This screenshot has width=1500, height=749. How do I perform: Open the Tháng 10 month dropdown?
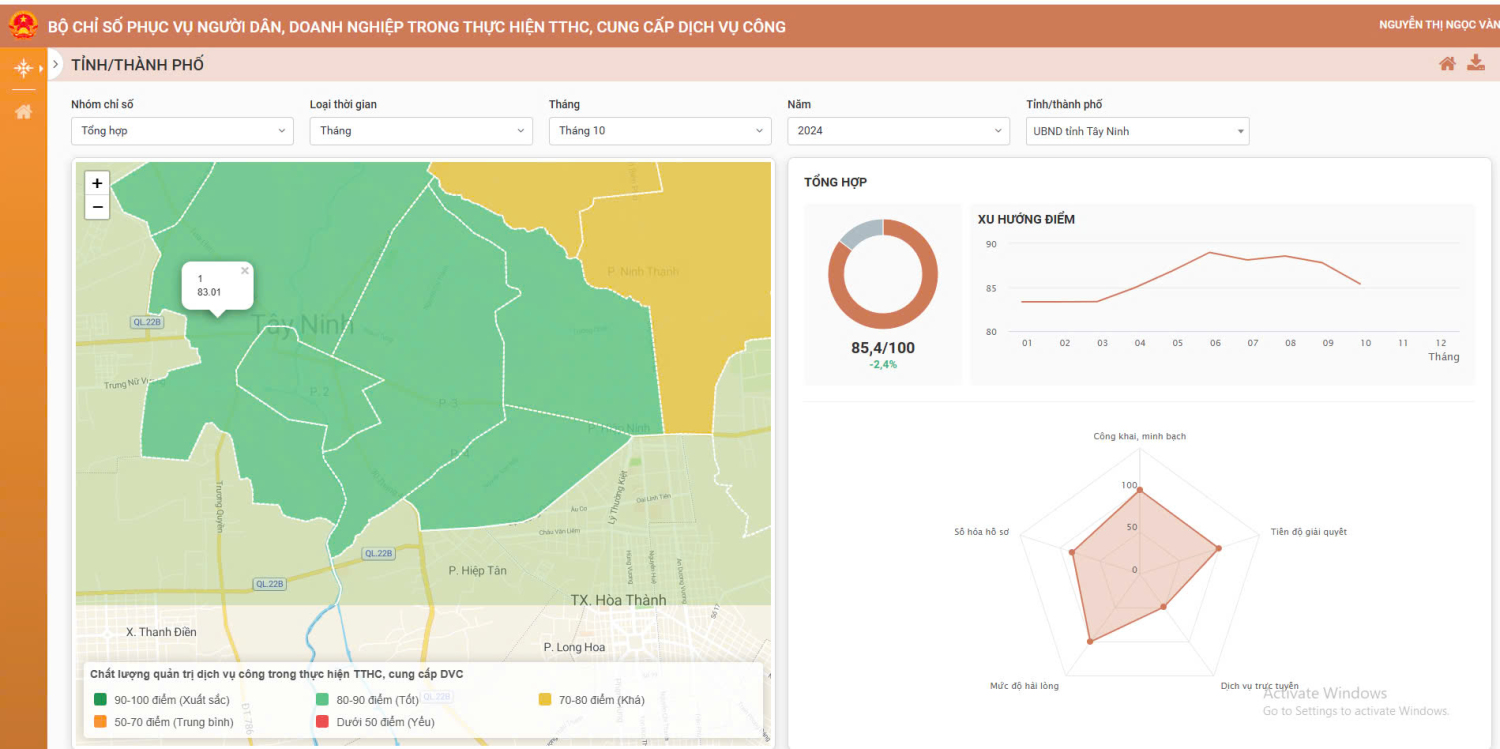pyautogui.click(x=660, y=131)
